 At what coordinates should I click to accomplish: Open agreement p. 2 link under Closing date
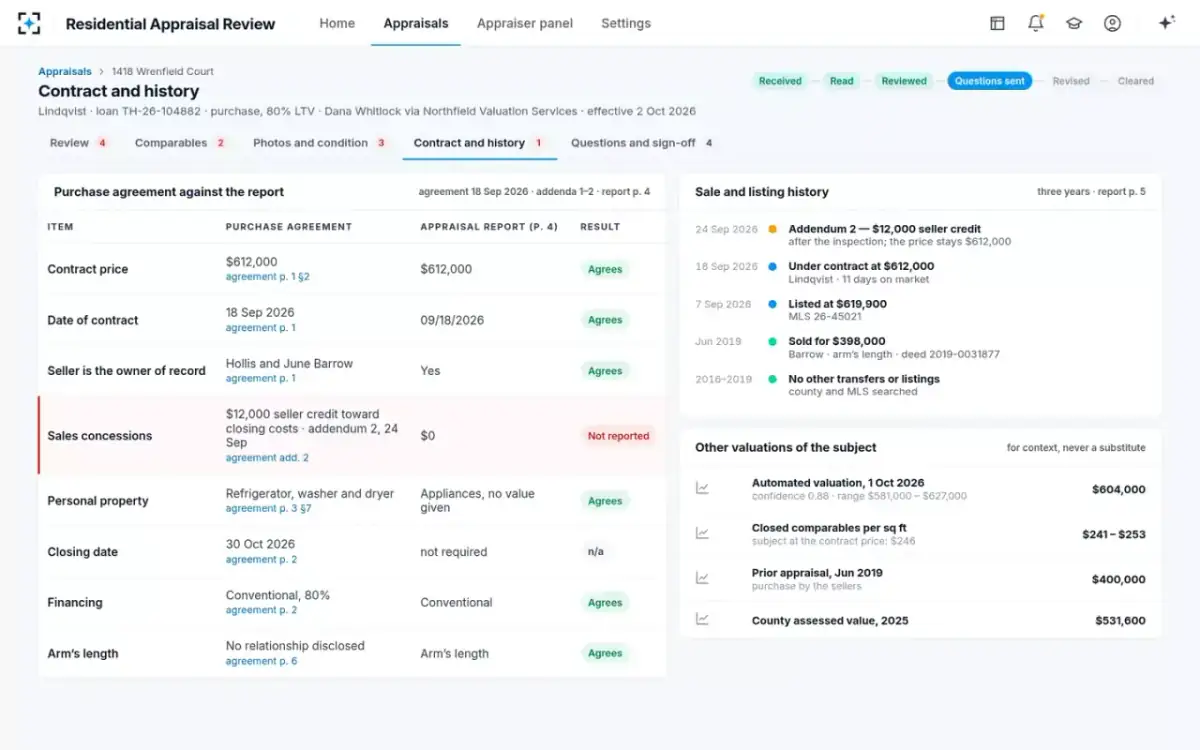pos(261,560)
